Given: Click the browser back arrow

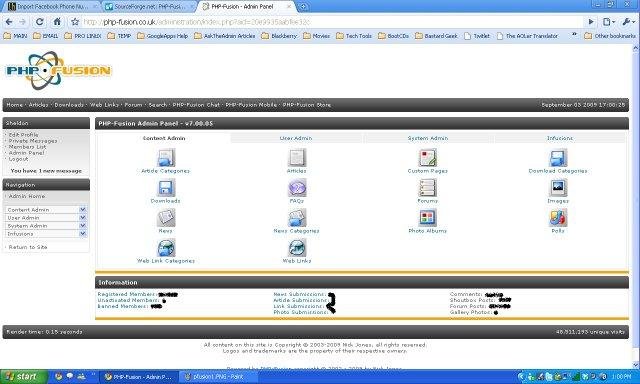Looking at the screenshot, I should tap(9, 22).
